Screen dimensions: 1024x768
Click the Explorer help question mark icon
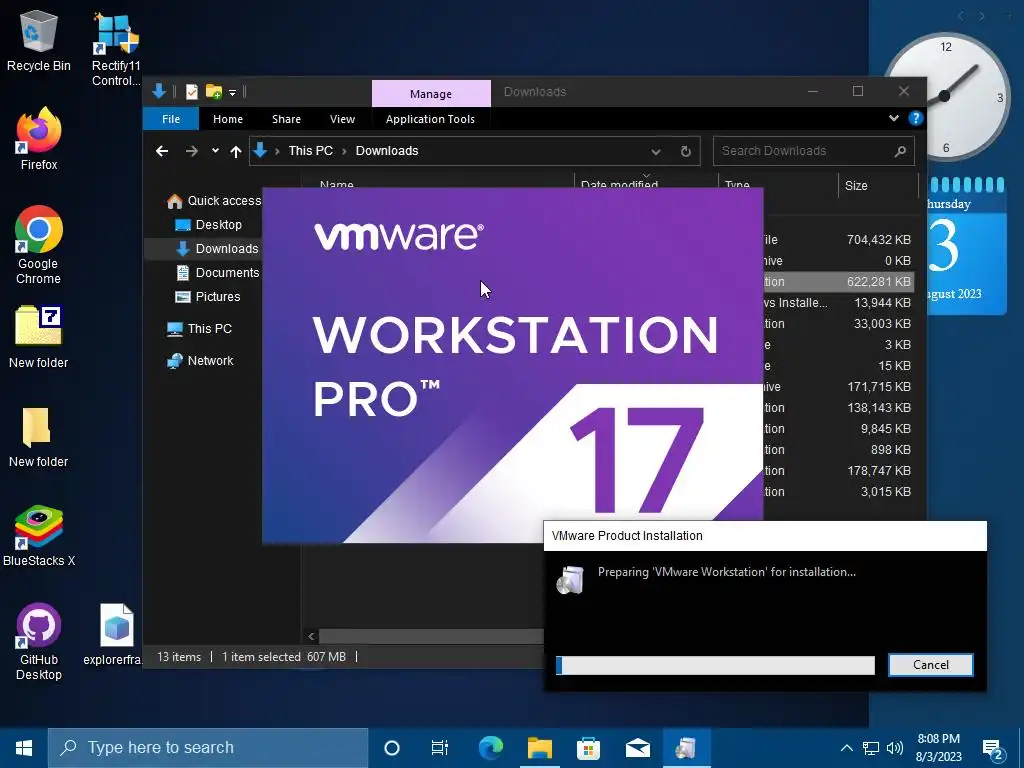pos(916,118)
